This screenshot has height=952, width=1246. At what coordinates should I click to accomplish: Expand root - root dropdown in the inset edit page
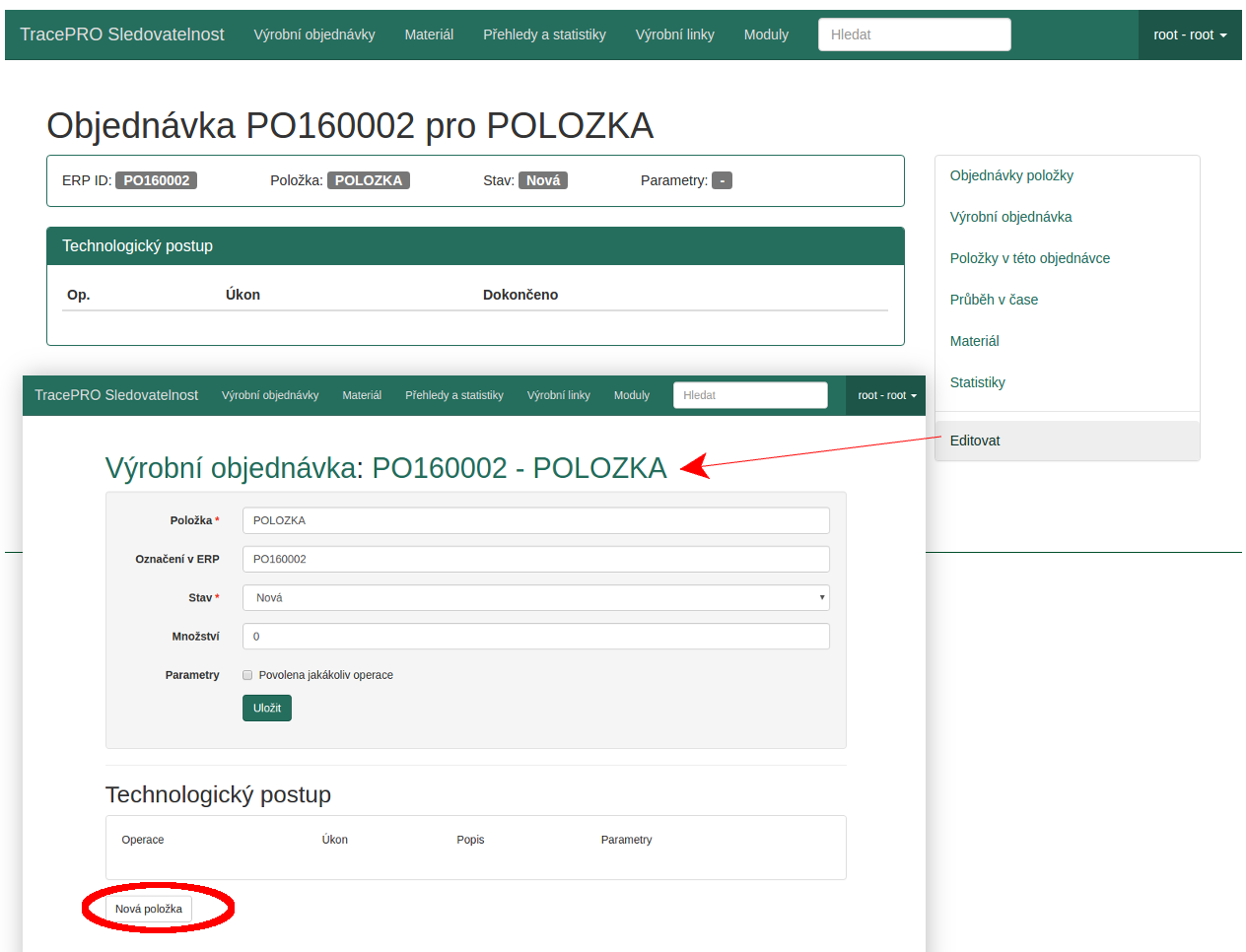tap(886, 395)
